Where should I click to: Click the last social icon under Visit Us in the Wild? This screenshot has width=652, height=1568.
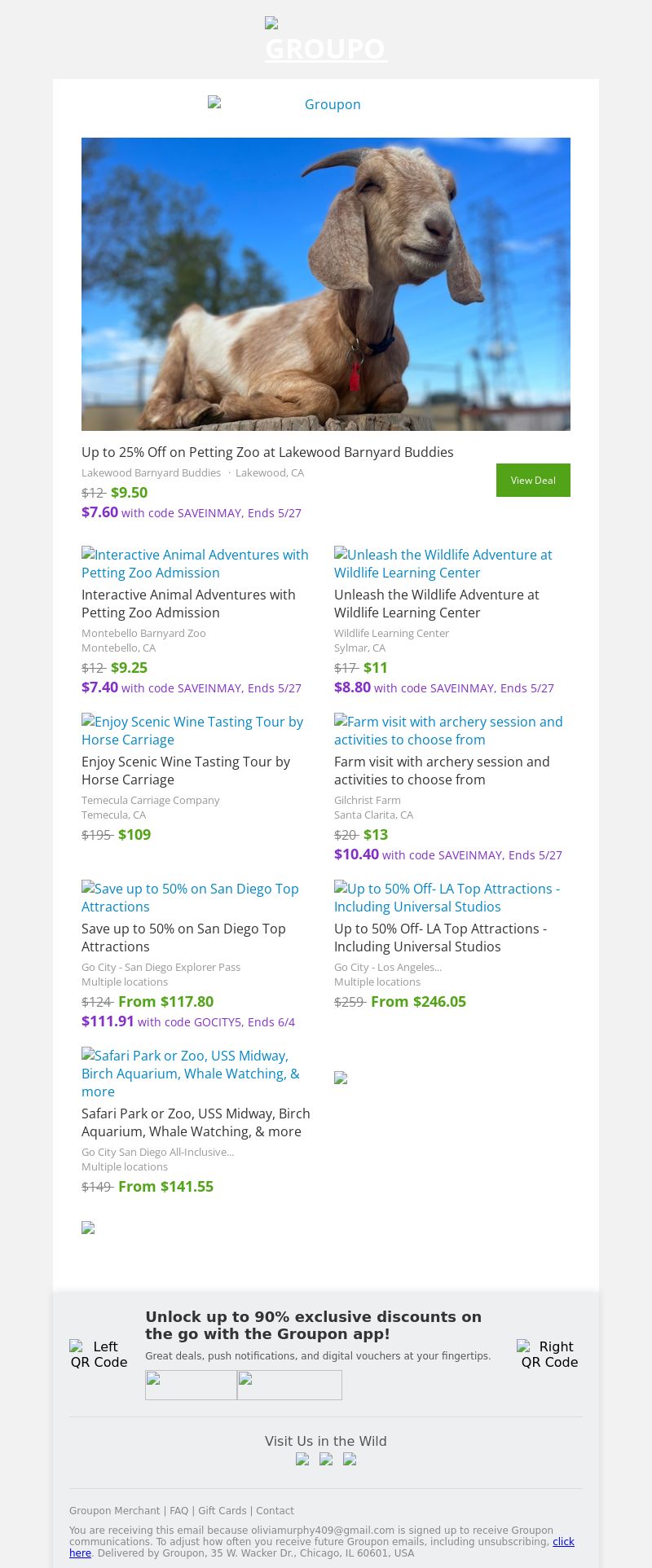coord(350,1459)
